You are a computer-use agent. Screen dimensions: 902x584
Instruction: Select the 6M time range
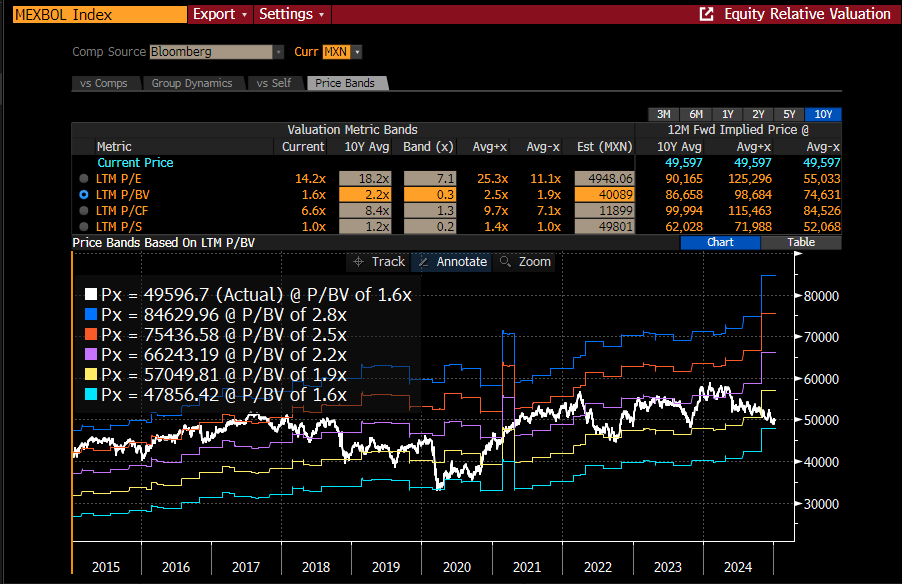[x=695, y=114]
